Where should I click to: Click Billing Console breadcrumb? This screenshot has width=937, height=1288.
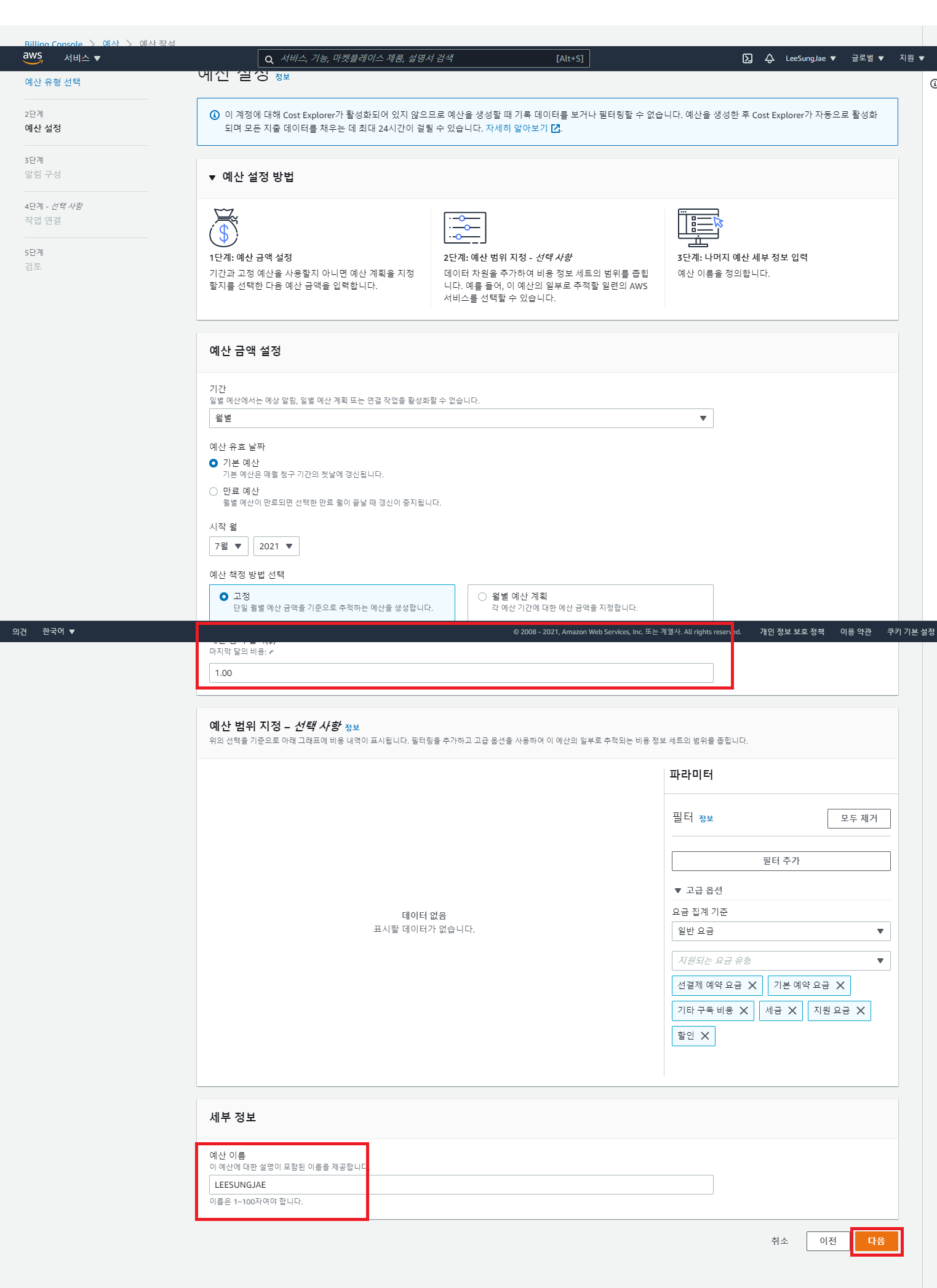(54, 44)
